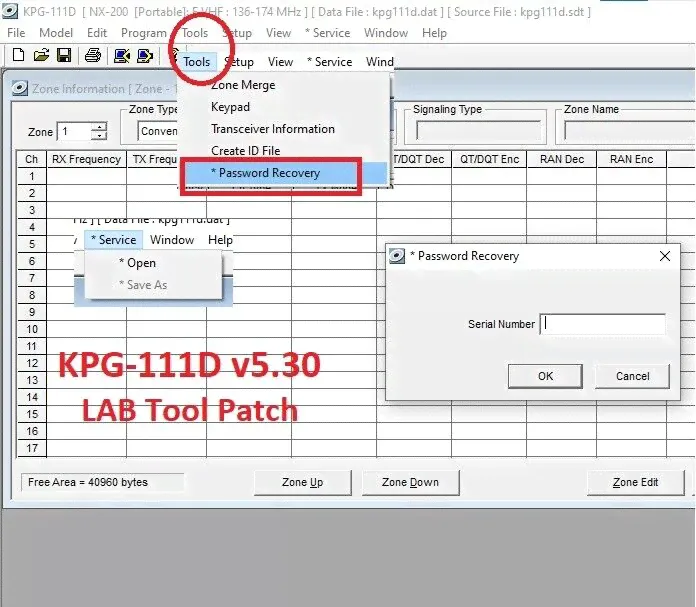
Task: Open Keypad from the Tools menu
Action: coord(230,107)
